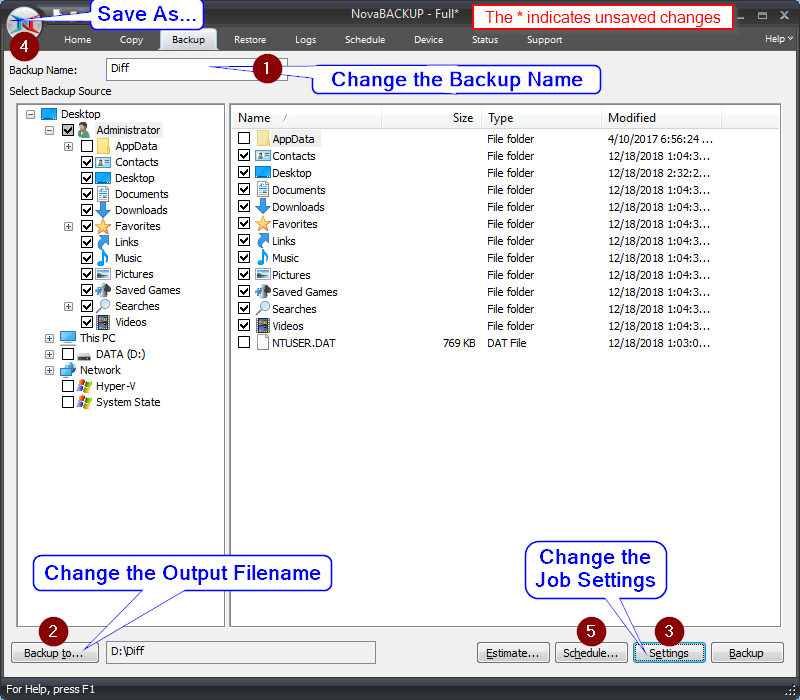Image resolution: width=800 pixels, height=700 pixels.
Task: Click the Videos filmstrip icon in tree
Action: [x=103, y=322]
